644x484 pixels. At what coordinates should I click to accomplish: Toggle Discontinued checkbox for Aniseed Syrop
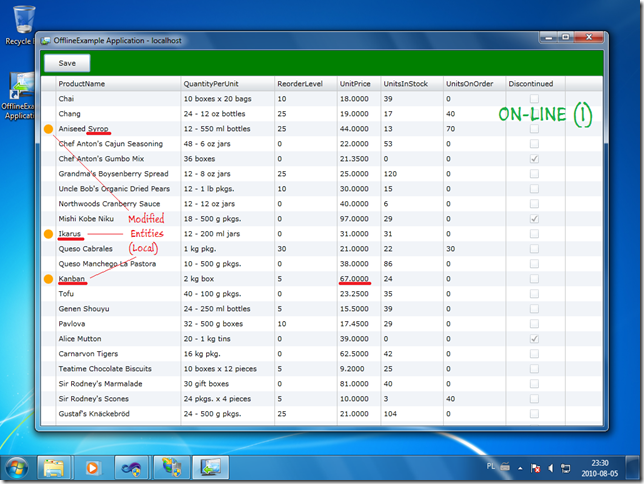[x=534, y=129]
